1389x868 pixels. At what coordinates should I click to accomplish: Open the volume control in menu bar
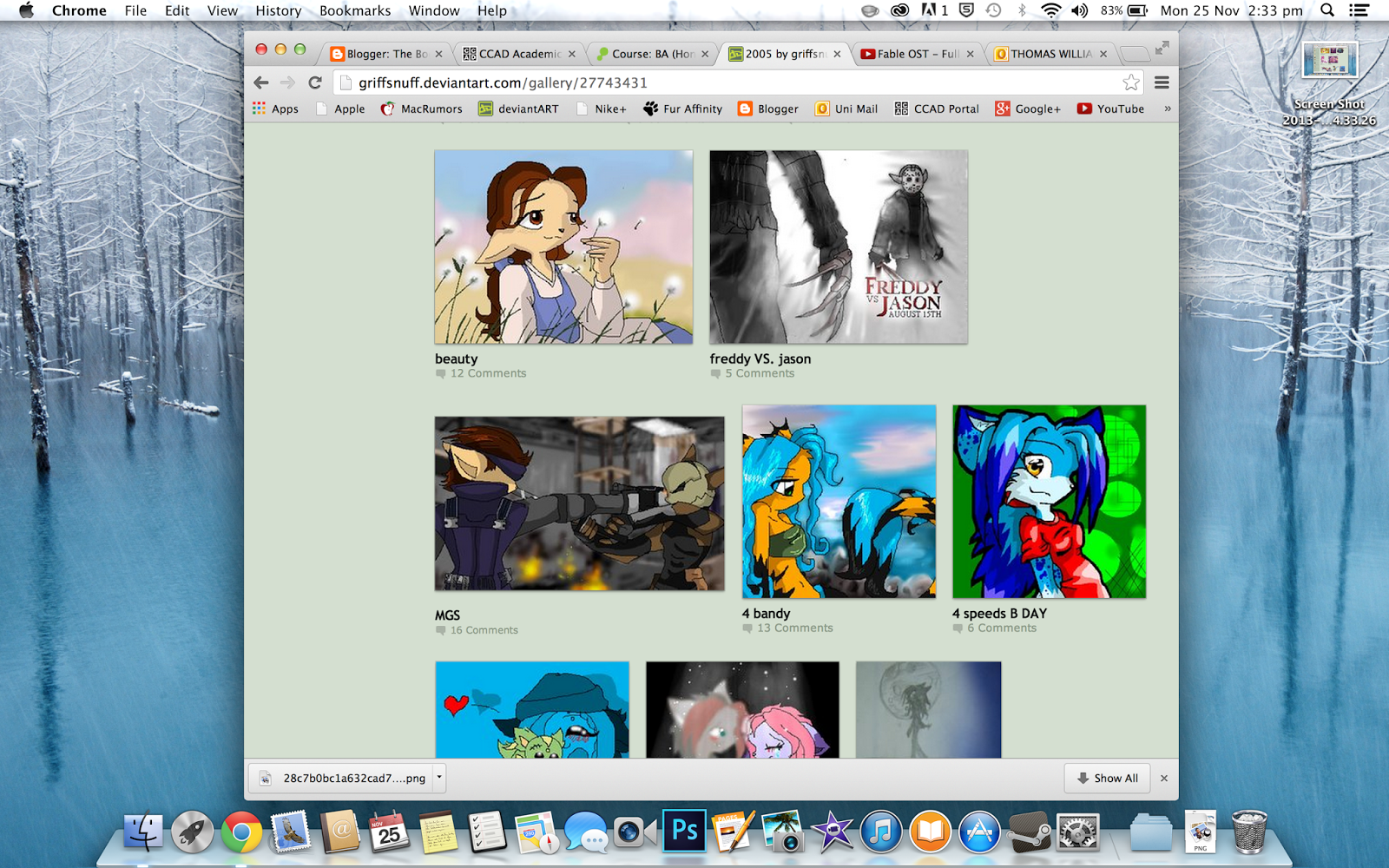tap(1079, 10)
